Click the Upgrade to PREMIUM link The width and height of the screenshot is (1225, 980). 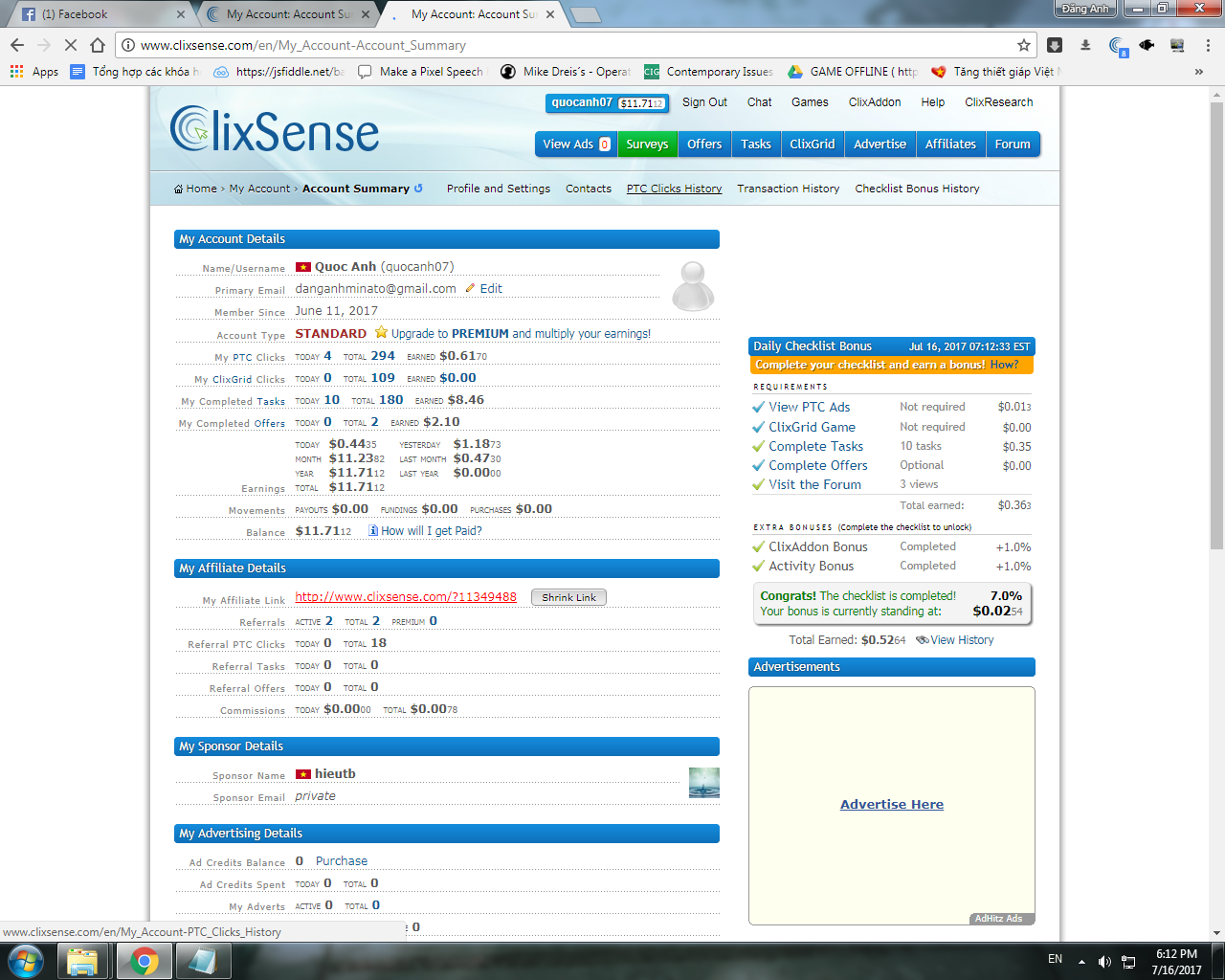521,333
